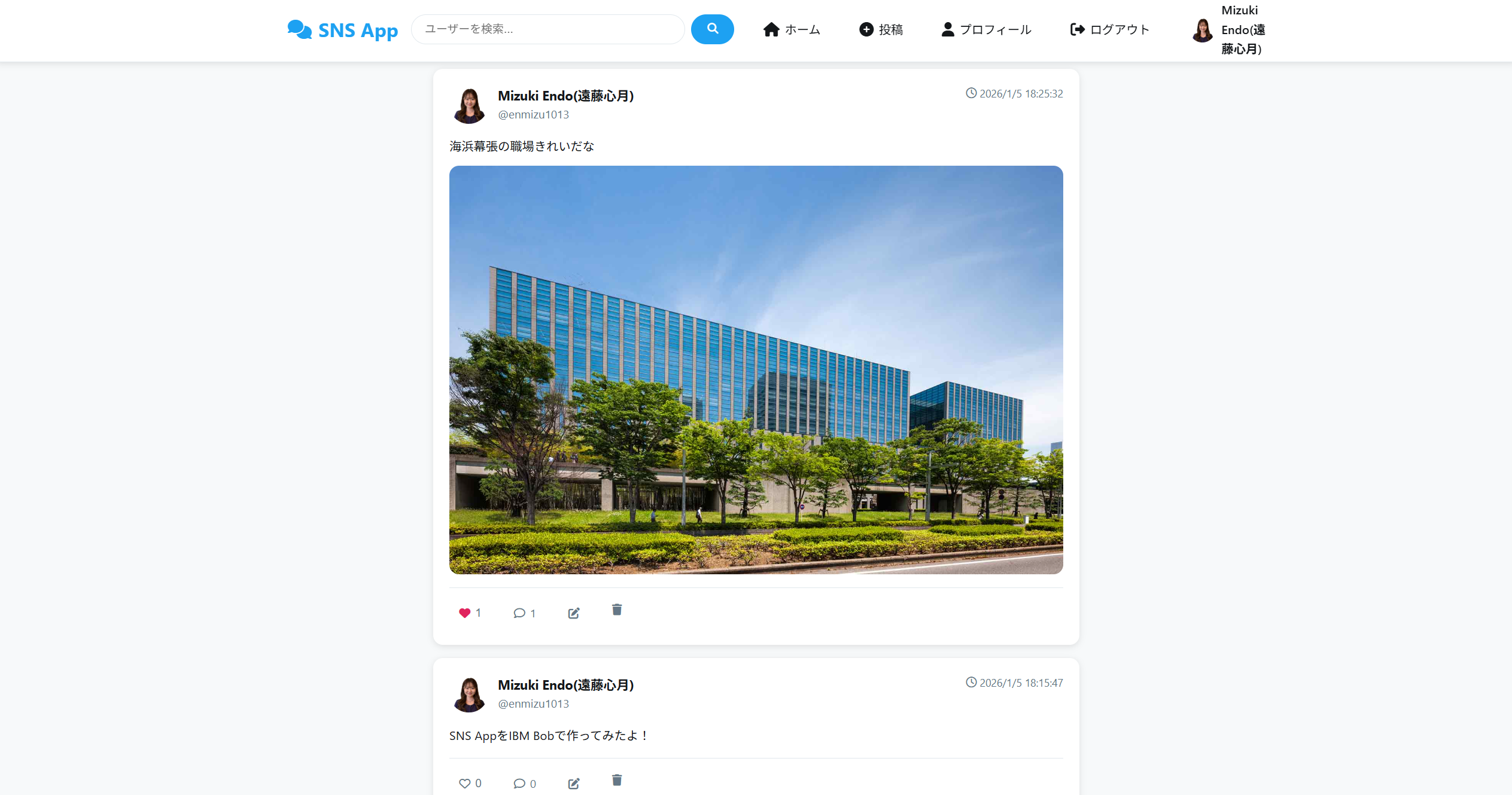Open the 投稿 new post page

(x=881, y=29)
